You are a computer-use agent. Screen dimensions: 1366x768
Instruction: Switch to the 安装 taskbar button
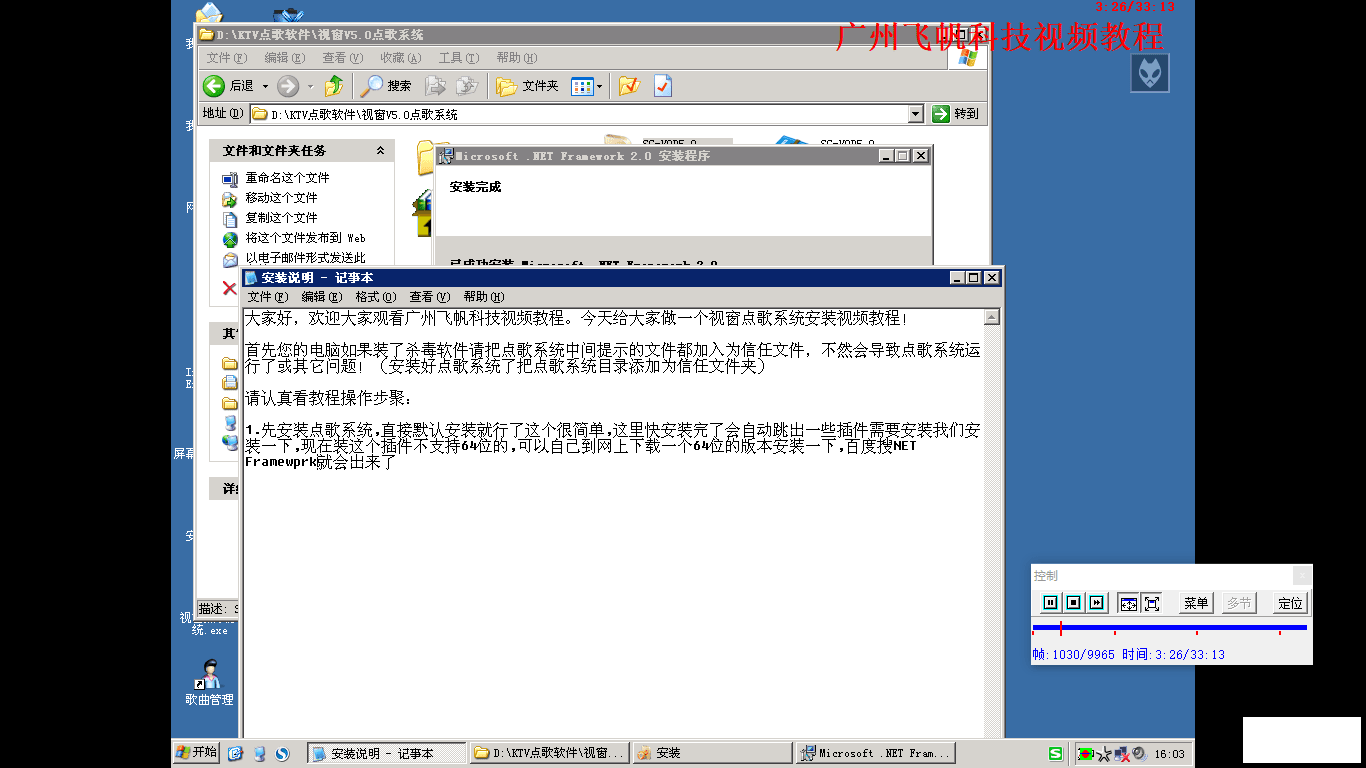pos(712,753)
